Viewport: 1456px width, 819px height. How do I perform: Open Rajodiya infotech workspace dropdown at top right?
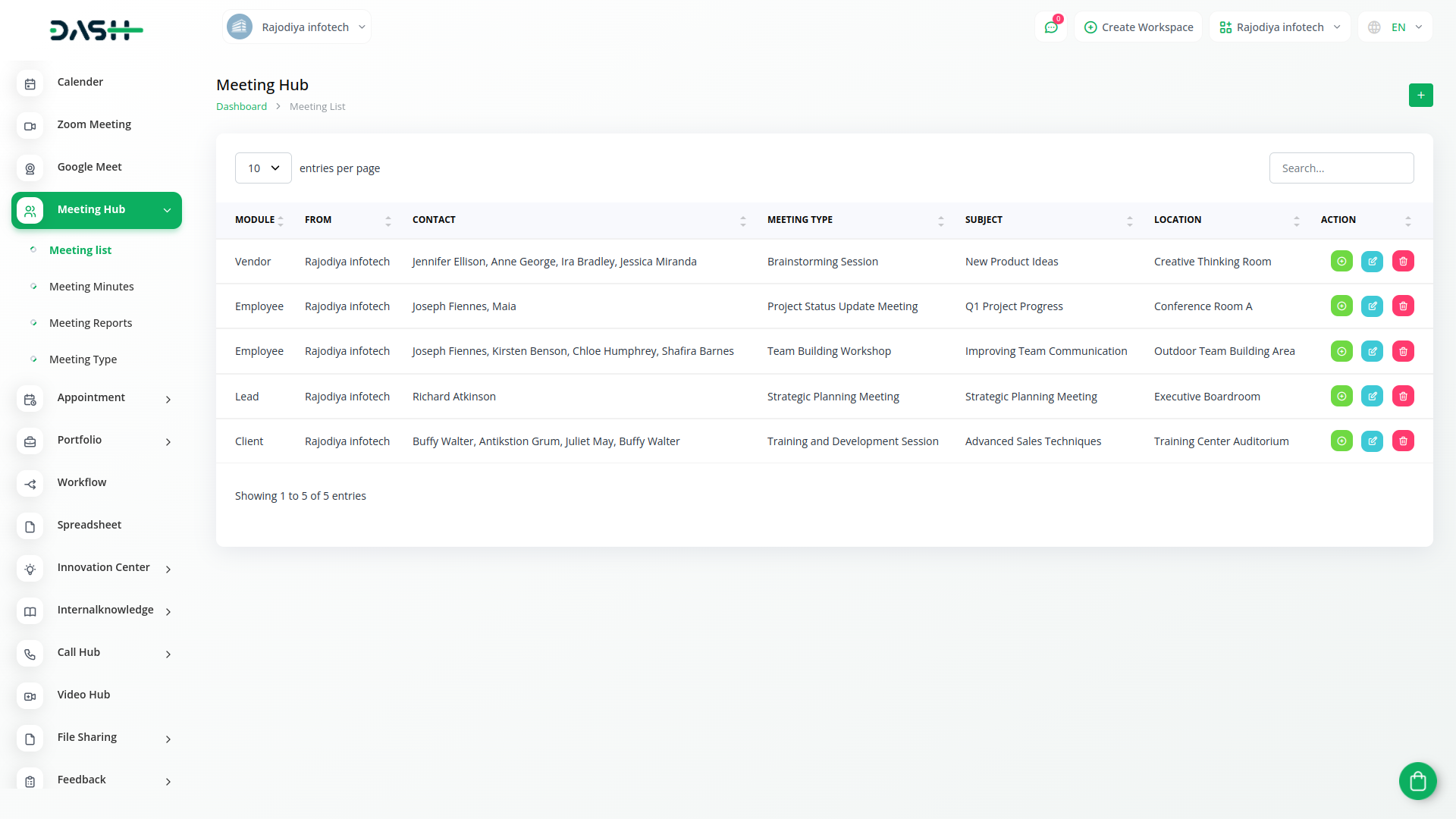pyautogui.click(x=1280, y=27)
